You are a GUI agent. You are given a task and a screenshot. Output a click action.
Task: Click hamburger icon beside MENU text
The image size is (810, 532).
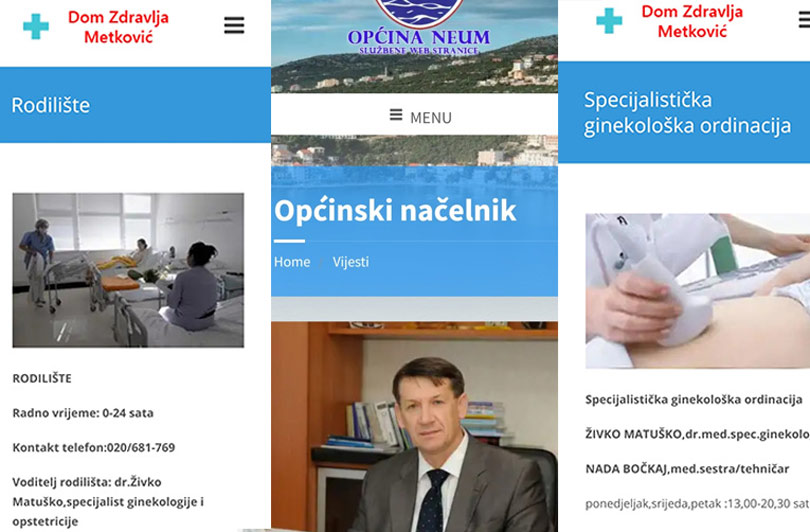pos(396,115)
